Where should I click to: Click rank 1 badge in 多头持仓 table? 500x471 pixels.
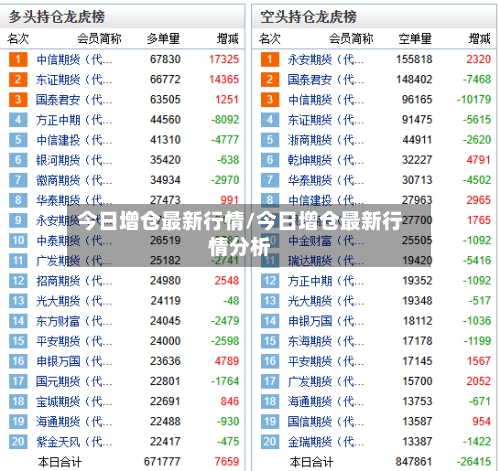click(18, 60)
